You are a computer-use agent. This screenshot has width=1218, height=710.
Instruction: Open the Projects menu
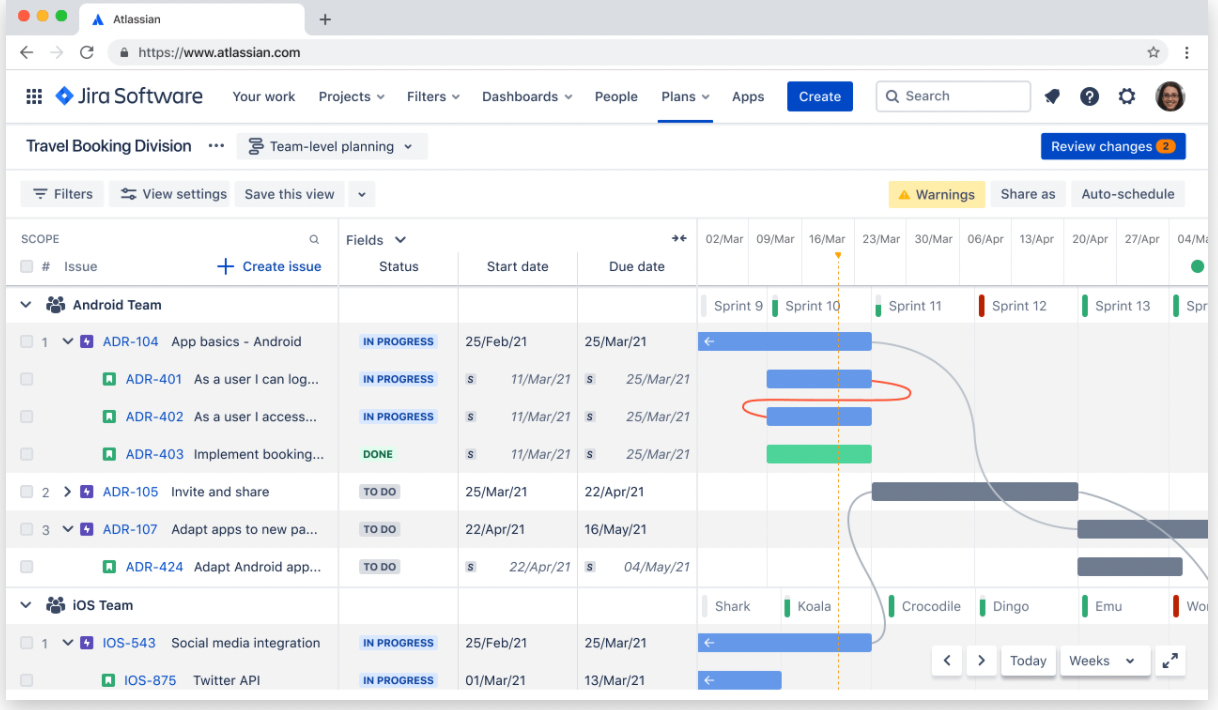[x=351, y=96]
